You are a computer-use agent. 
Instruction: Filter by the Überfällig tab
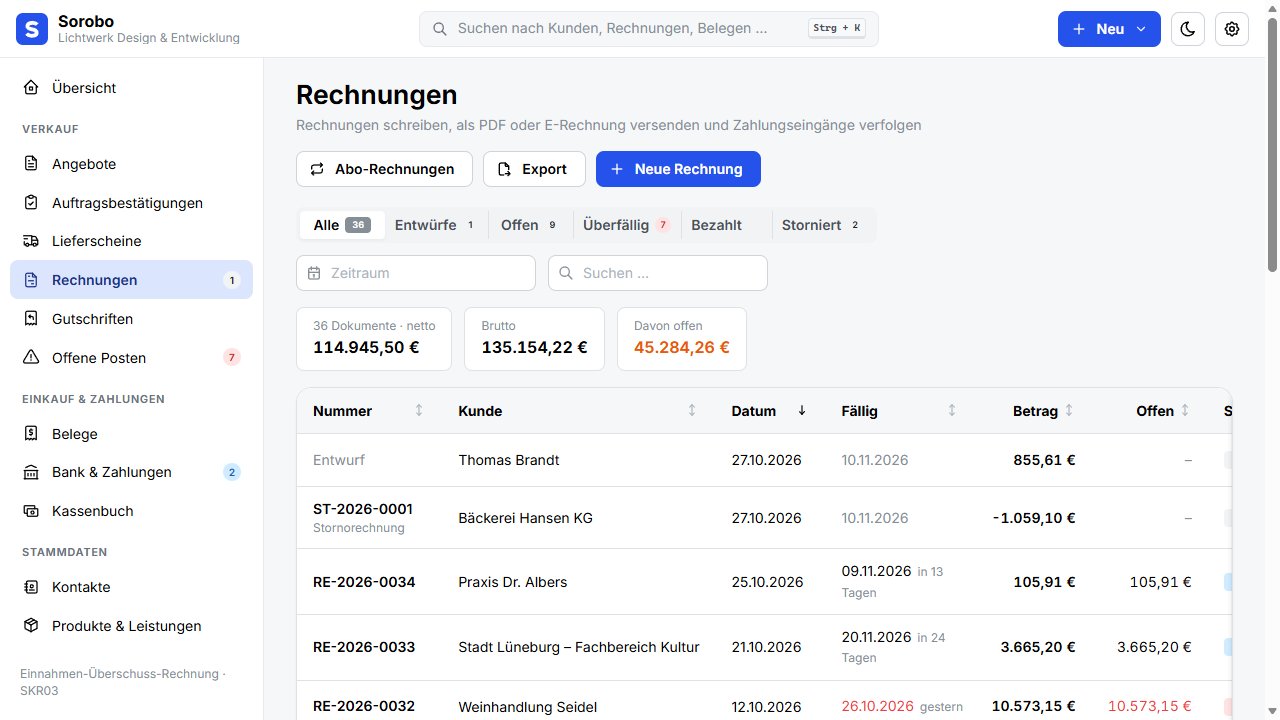627,225
